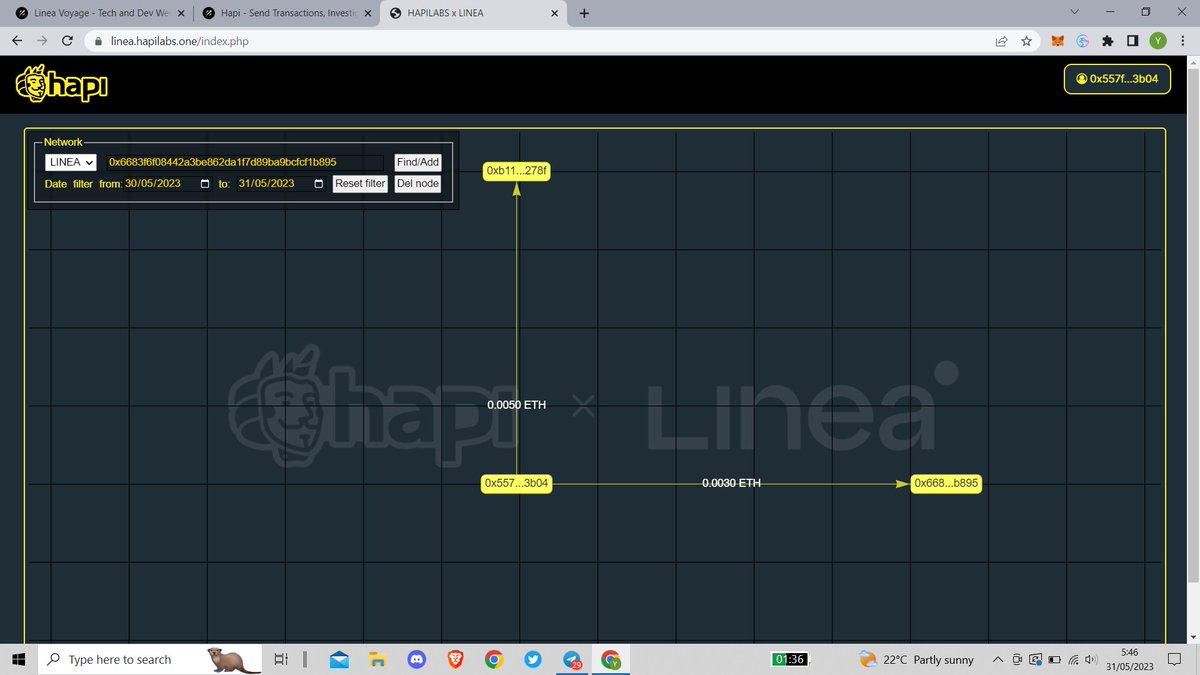This screenshot has width=1200, height=675.
Task: Open the calendar picker for 'from' date
Action: point(206,184)
